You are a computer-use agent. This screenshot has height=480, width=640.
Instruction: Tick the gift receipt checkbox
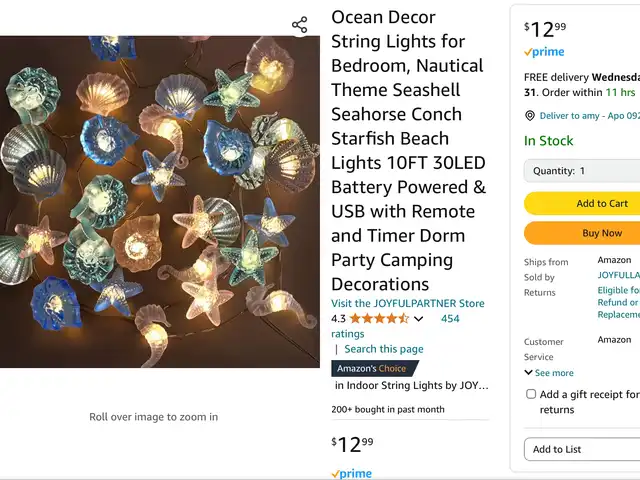[x=531, y=394]
